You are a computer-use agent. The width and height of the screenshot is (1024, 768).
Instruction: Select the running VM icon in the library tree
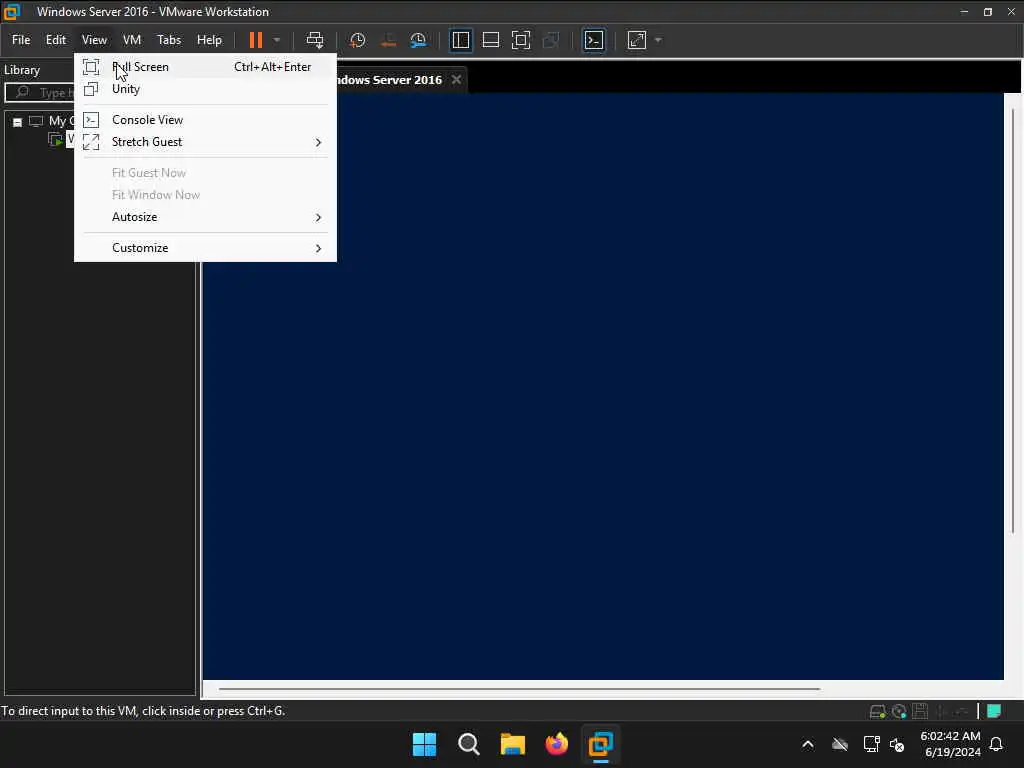tap(56, 139)
